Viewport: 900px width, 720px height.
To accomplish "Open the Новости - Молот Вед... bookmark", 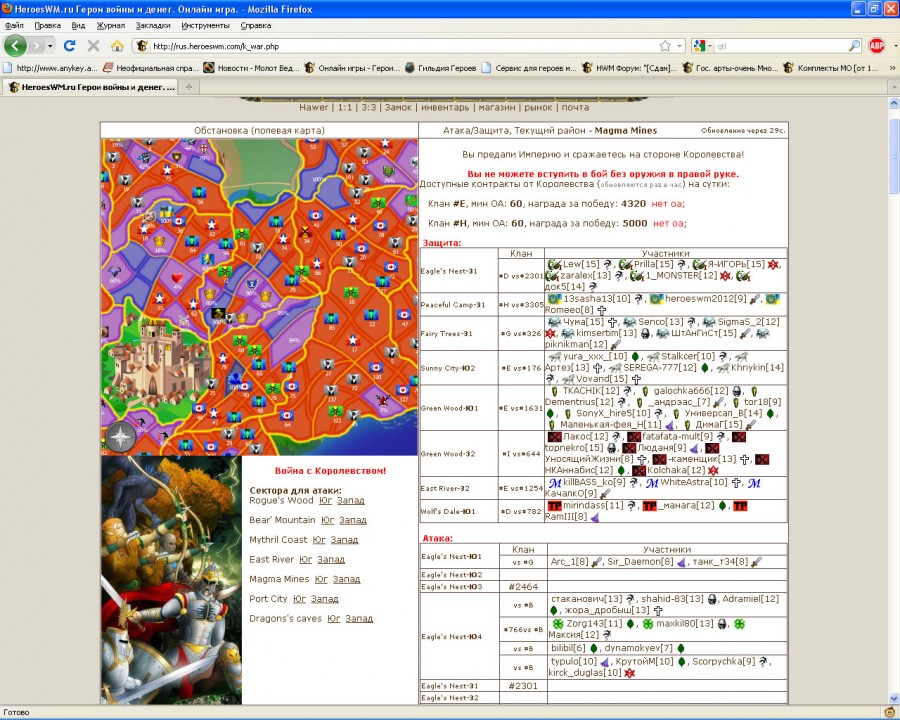I will [251, 68].
